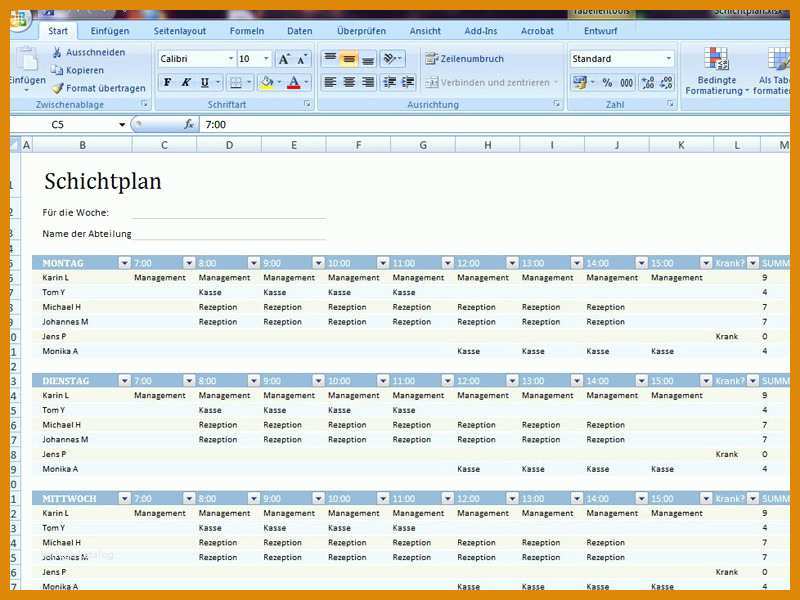Increase indent icon
800x600 pixels.
[x=408, y=82]
